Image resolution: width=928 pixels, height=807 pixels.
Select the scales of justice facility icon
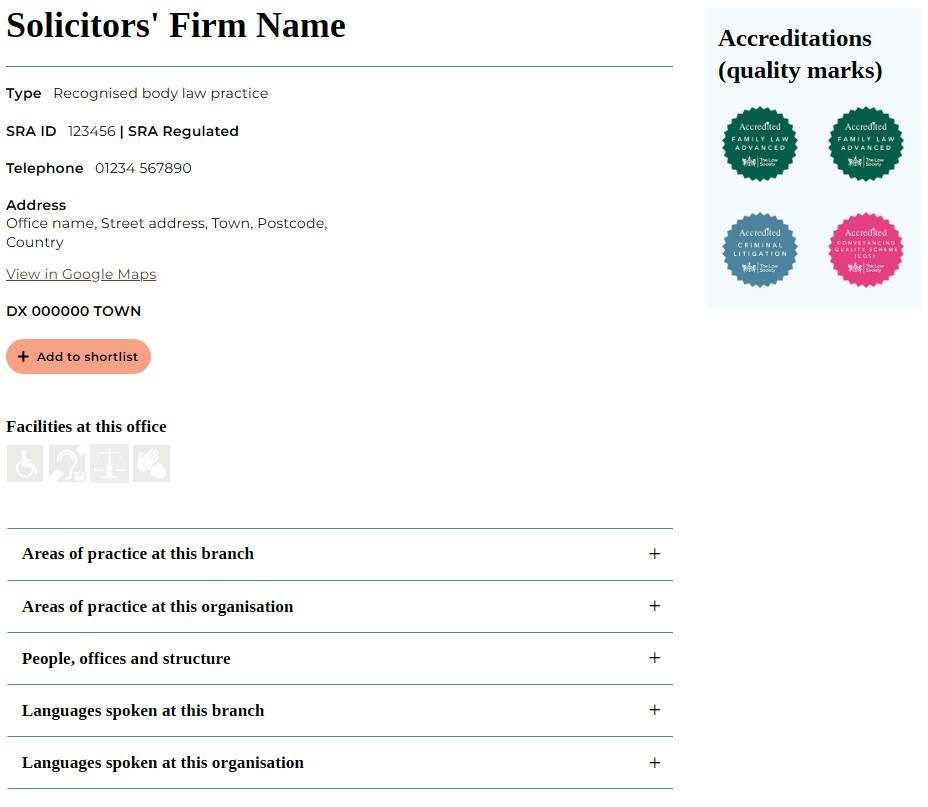109,463
